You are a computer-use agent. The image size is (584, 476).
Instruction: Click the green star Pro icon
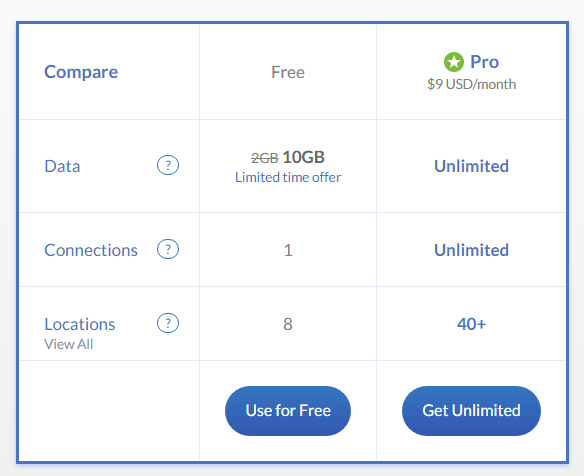454,62
